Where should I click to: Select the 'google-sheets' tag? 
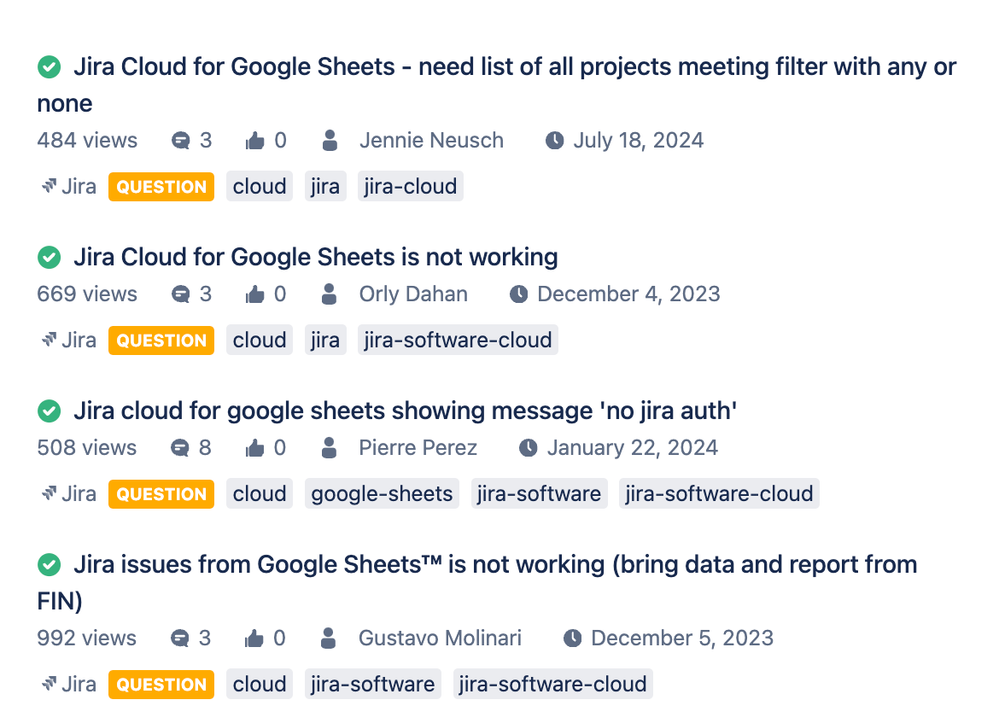[x=381, y=493]
